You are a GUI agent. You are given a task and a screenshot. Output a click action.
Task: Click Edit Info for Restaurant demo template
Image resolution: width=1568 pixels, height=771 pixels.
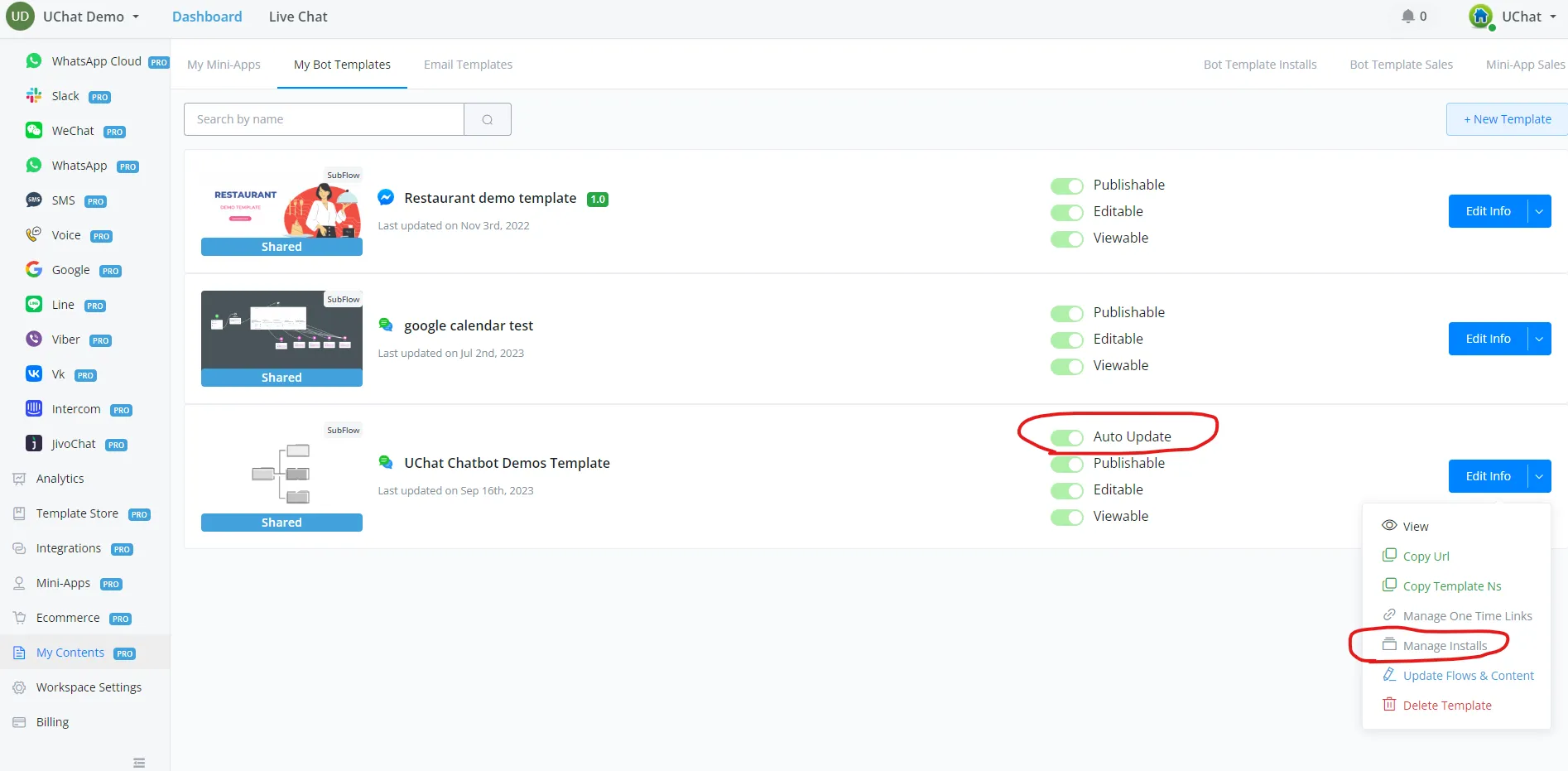click(1488, 211)
